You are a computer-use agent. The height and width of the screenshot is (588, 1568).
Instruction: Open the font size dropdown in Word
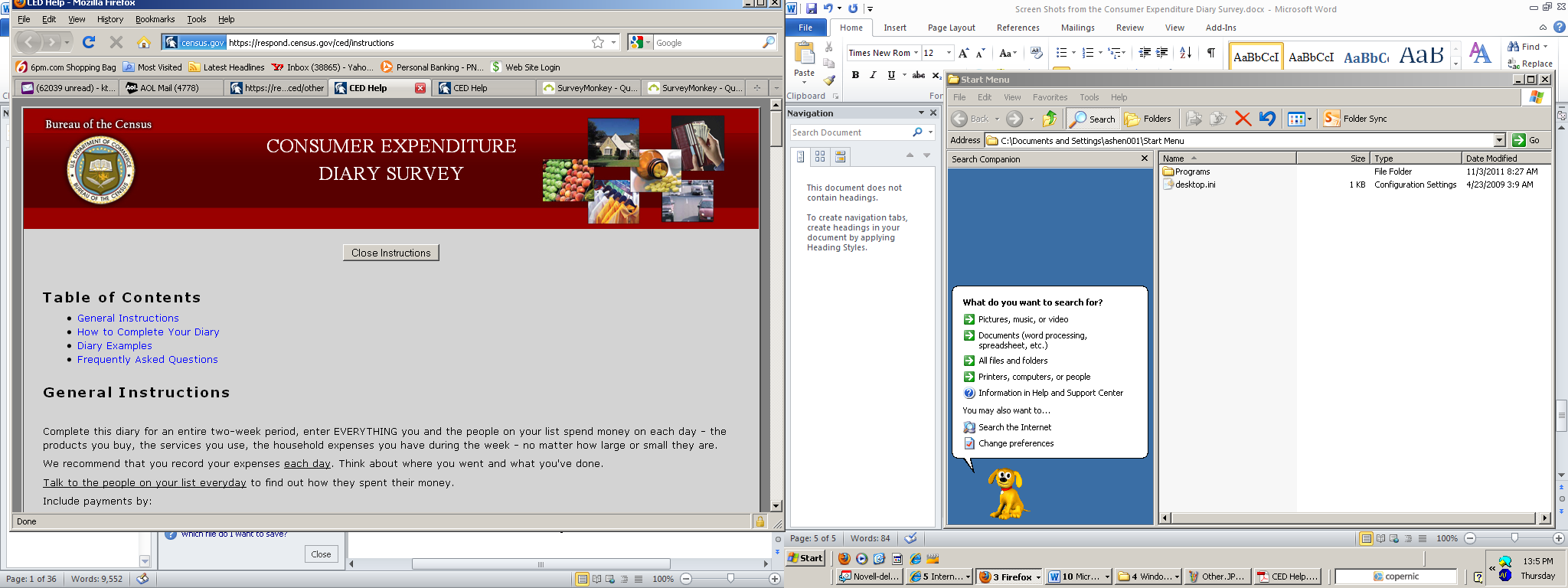click(949, 53)
